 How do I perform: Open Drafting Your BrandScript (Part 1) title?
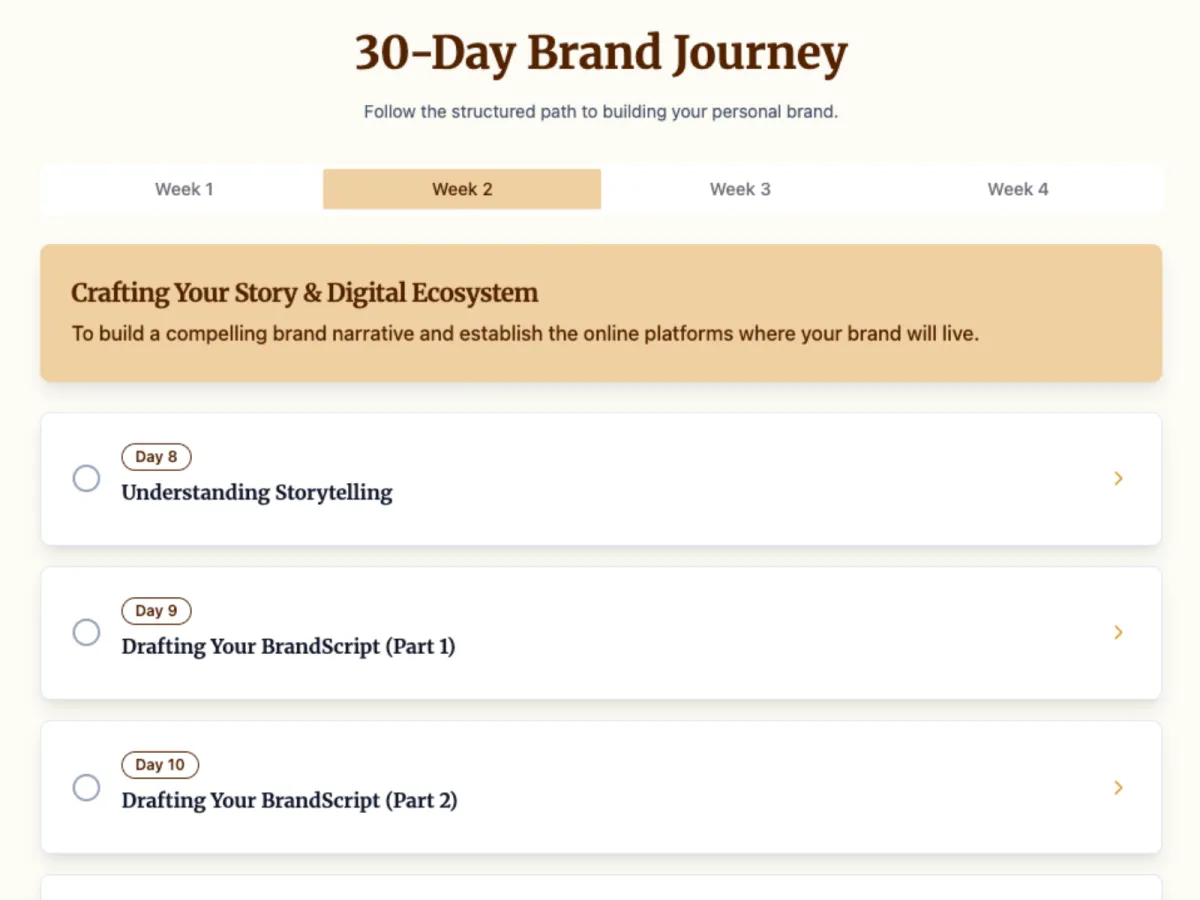coord(288,647)
